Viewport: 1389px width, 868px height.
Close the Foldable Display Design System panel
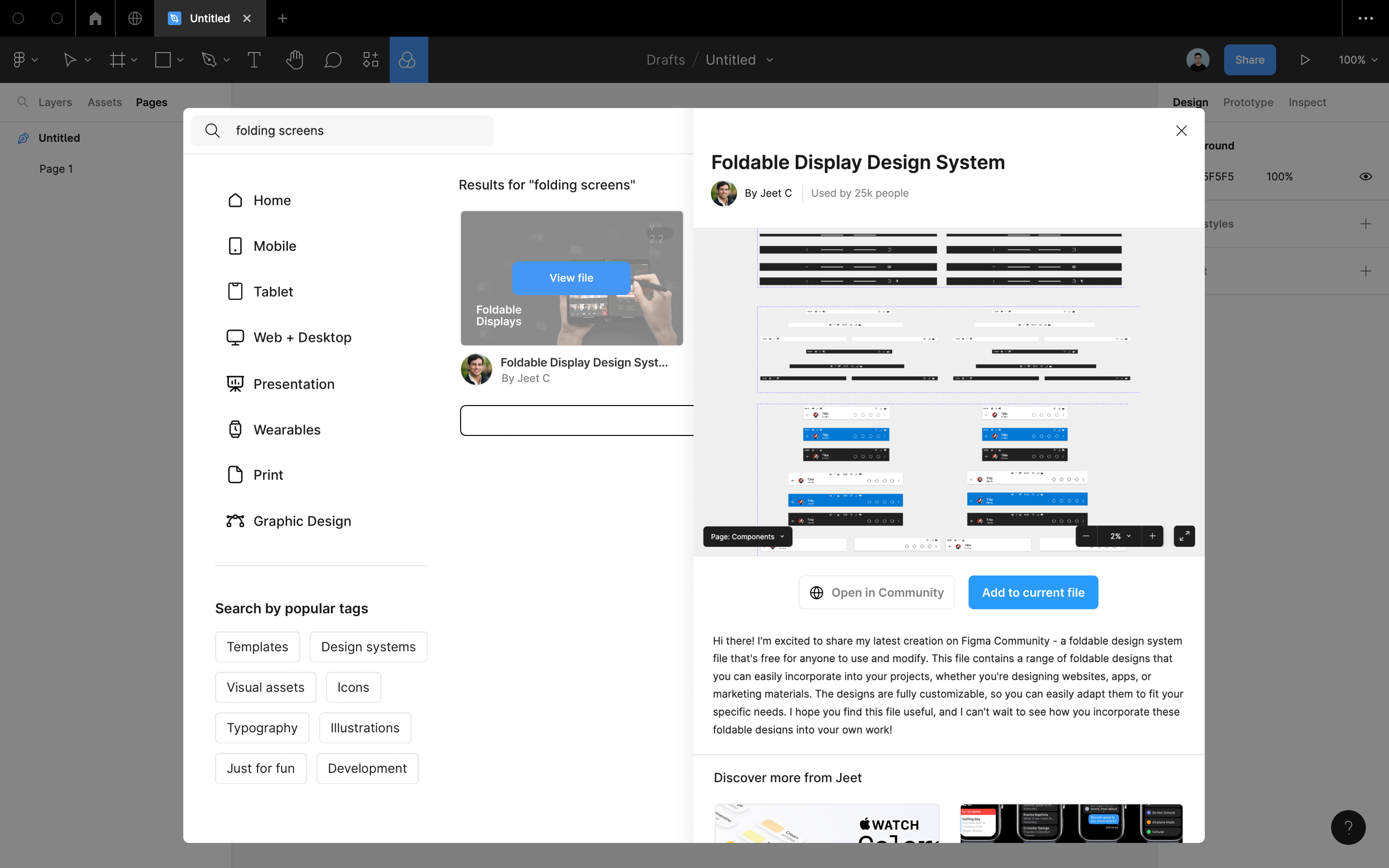[1181, 130]
